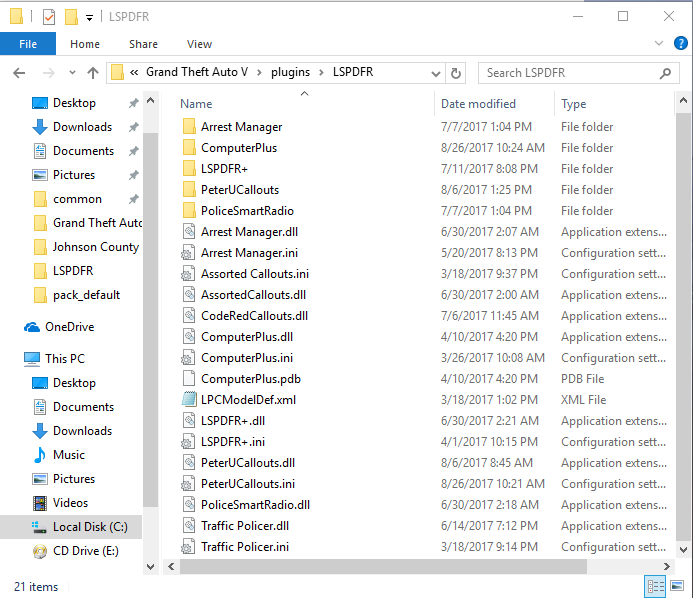Switch to the Home ribbon tab
The image size is (693, 598).
point(85,44)
